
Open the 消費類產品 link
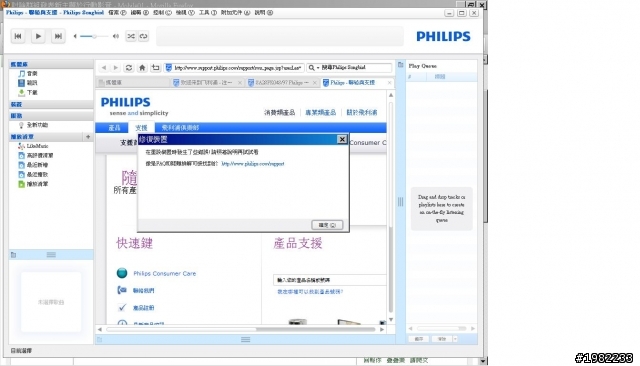click(x=279, y=113)
